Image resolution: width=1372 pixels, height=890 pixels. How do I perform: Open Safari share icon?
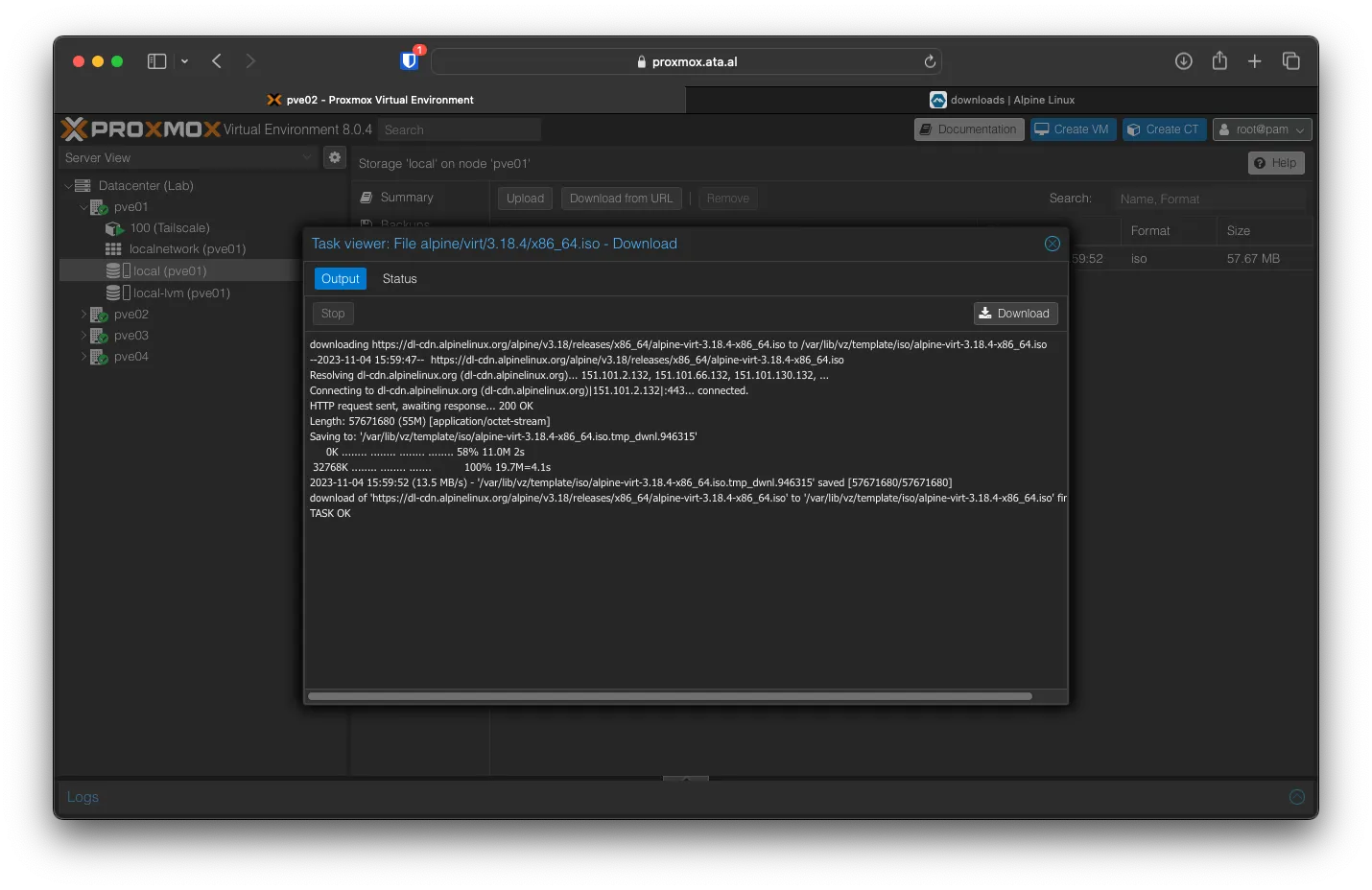coord(1219,60)
